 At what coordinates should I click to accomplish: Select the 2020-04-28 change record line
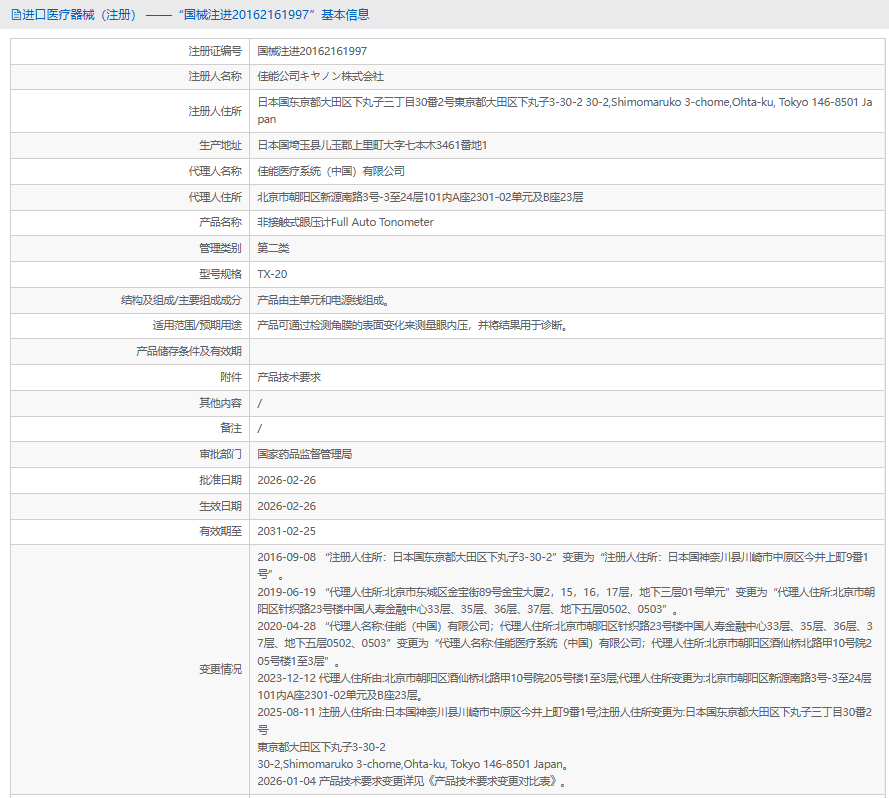coord(565,644)
